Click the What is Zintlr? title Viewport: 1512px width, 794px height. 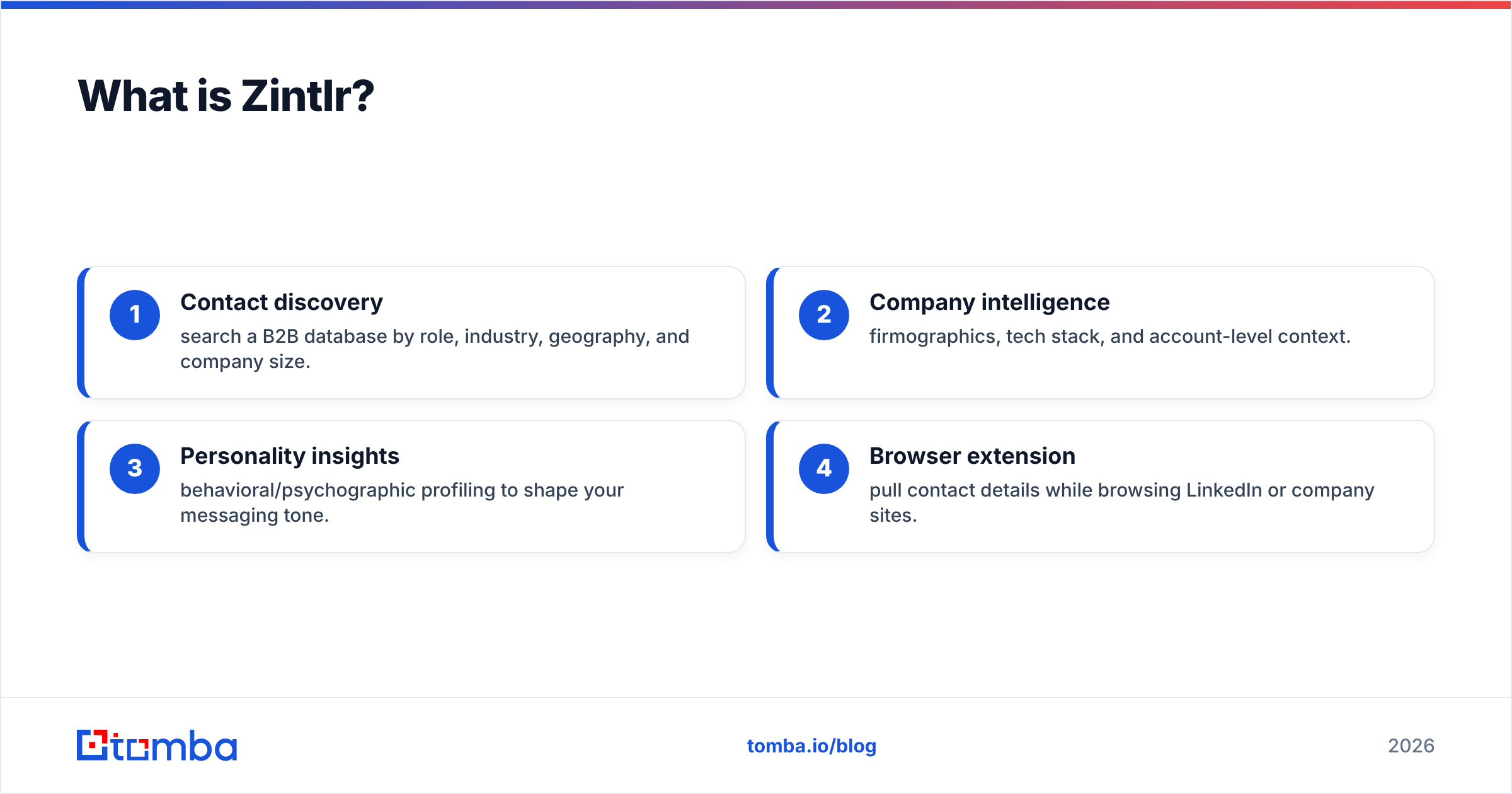[x=226, y=96]
